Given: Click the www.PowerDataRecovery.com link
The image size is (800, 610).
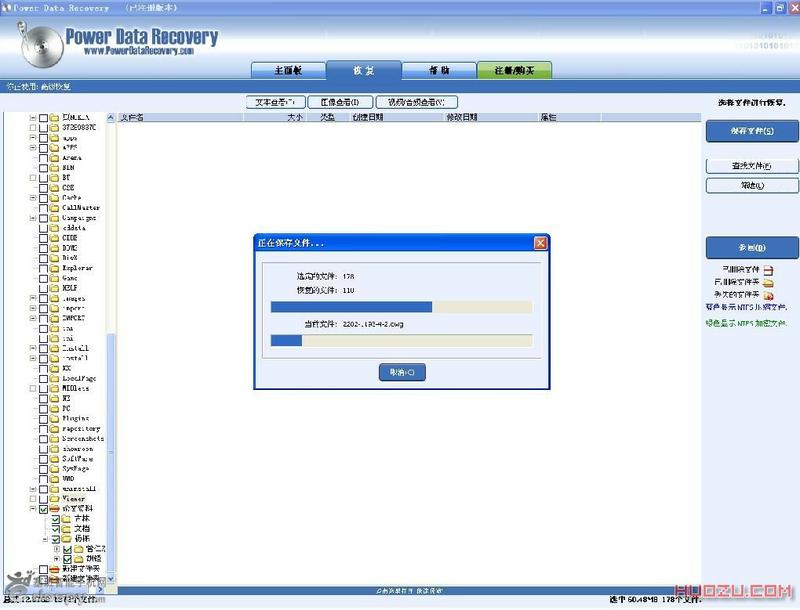Looking at the screenshot, I should (139, 51).
